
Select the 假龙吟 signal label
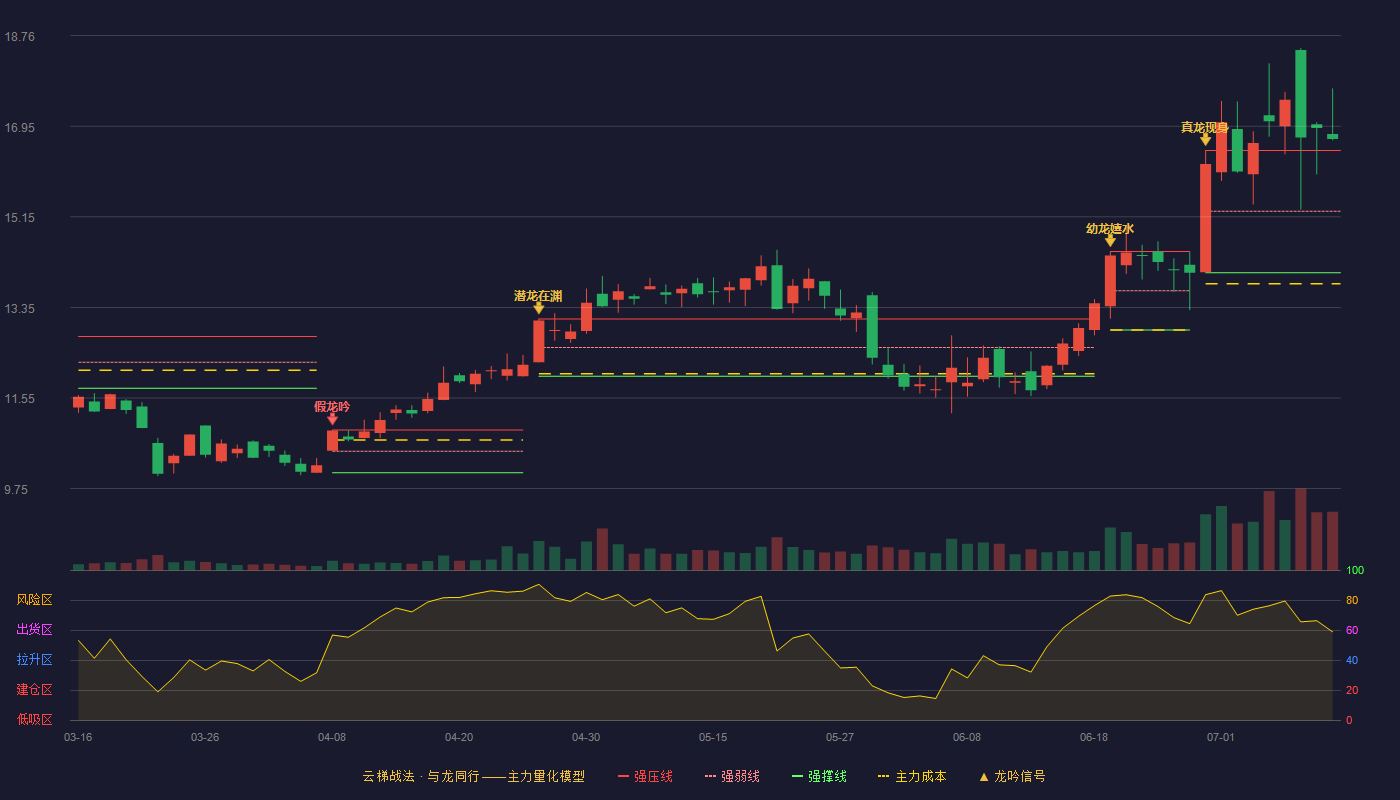pos(332,406)
